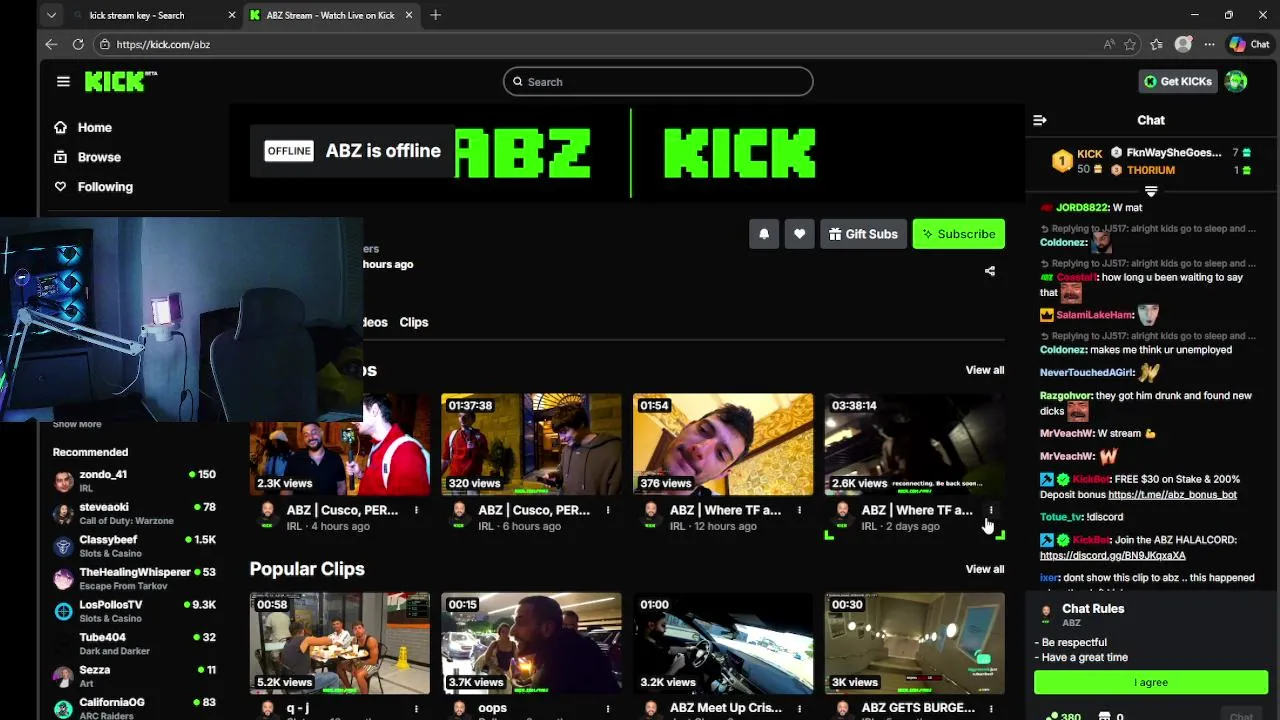Go back in the browser

coord(51,44)
